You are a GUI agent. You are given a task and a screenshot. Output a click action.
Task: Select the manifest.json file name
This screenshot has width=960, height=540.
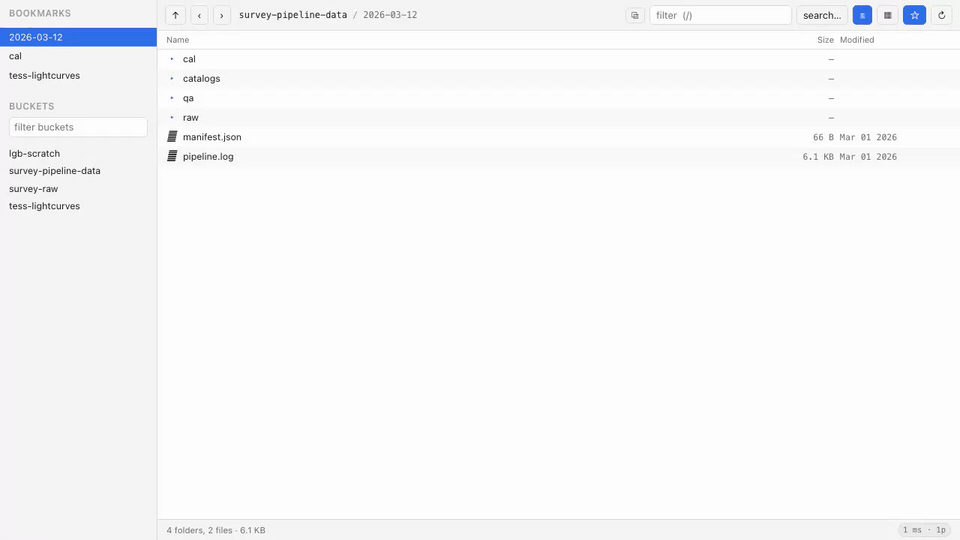point(212,137)
